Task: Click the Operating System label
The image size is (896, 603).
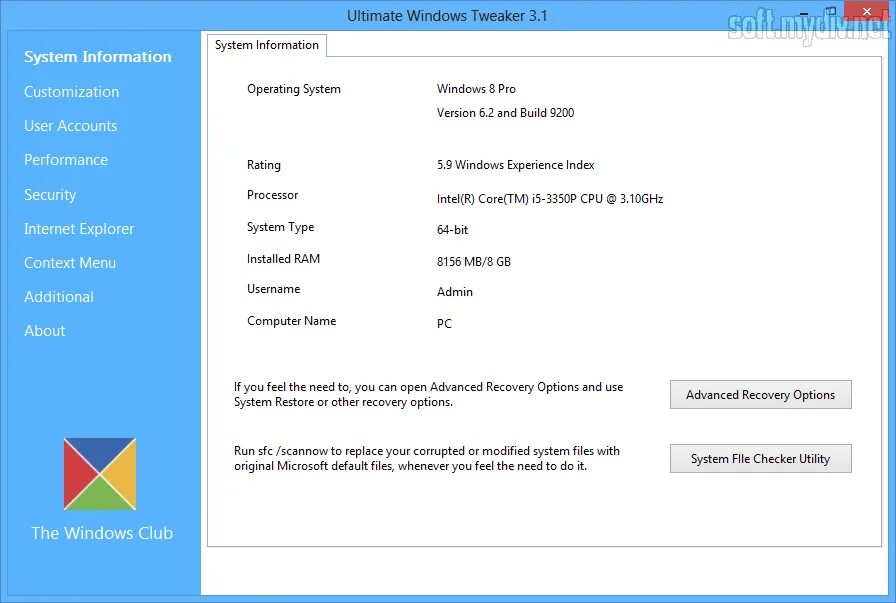Action: tap(294, 89)
